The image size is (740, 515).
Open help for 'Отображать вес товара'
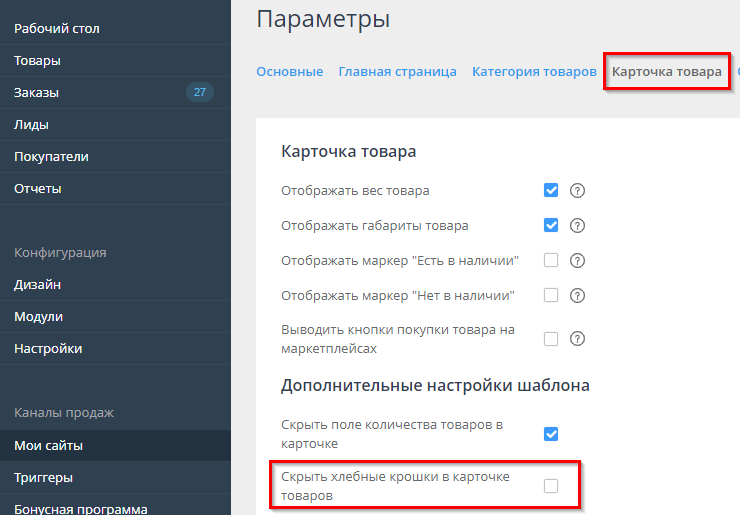click(x=577, y=191)
